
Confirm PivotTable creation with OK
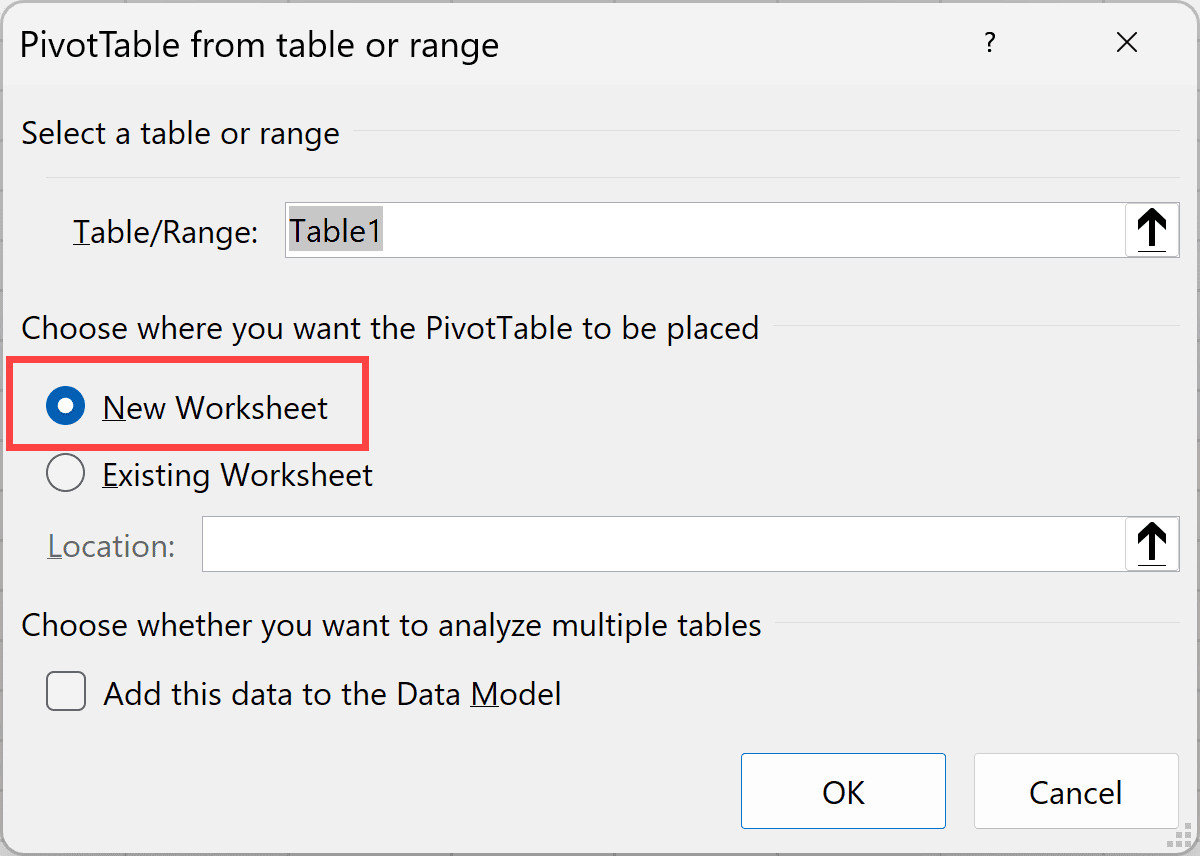tap(843, 791)
